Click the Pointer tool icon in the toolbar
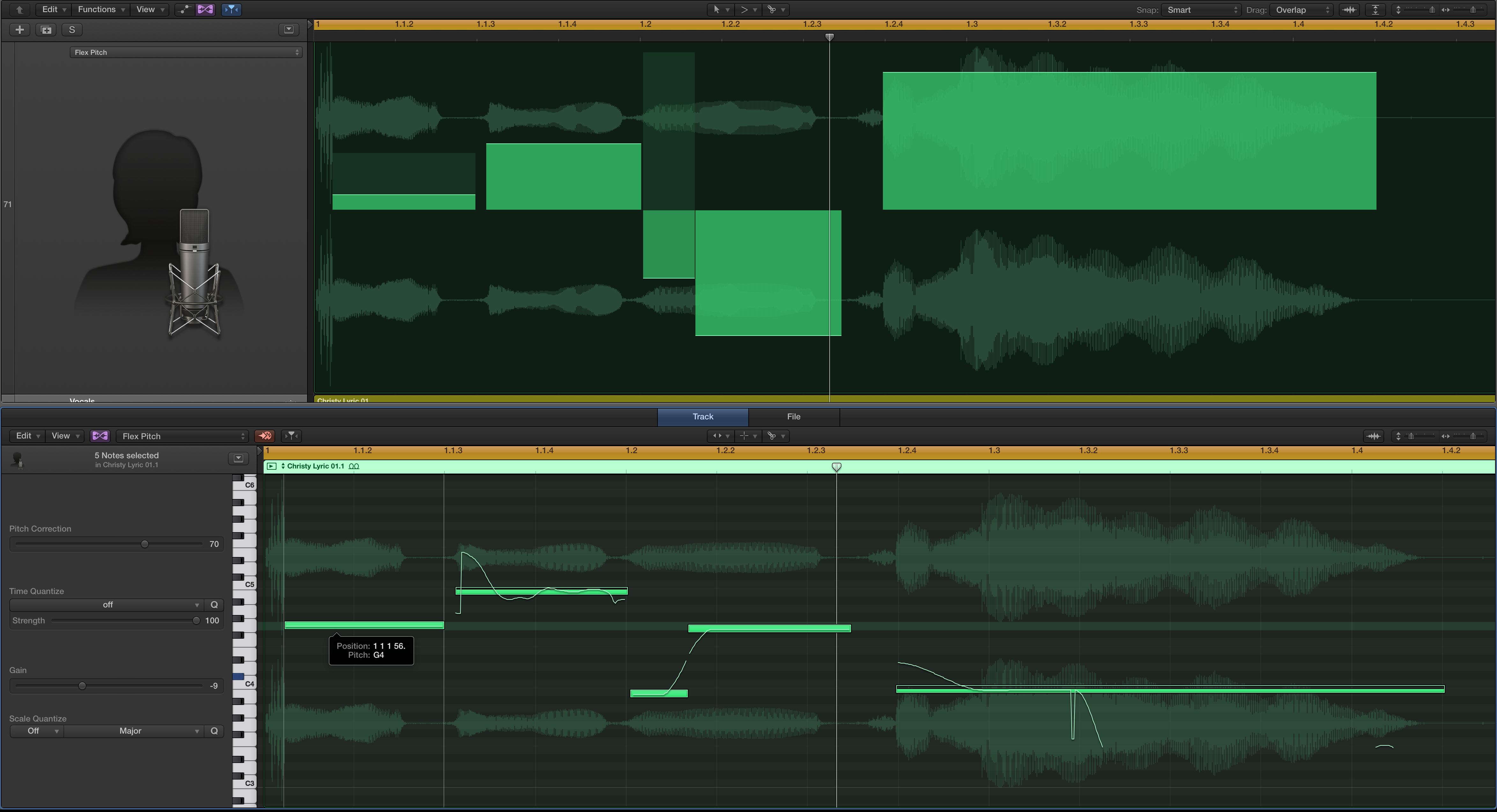The width and height of the screenshot is (1497, 812). pyautogui.click(x=716, y=9)
